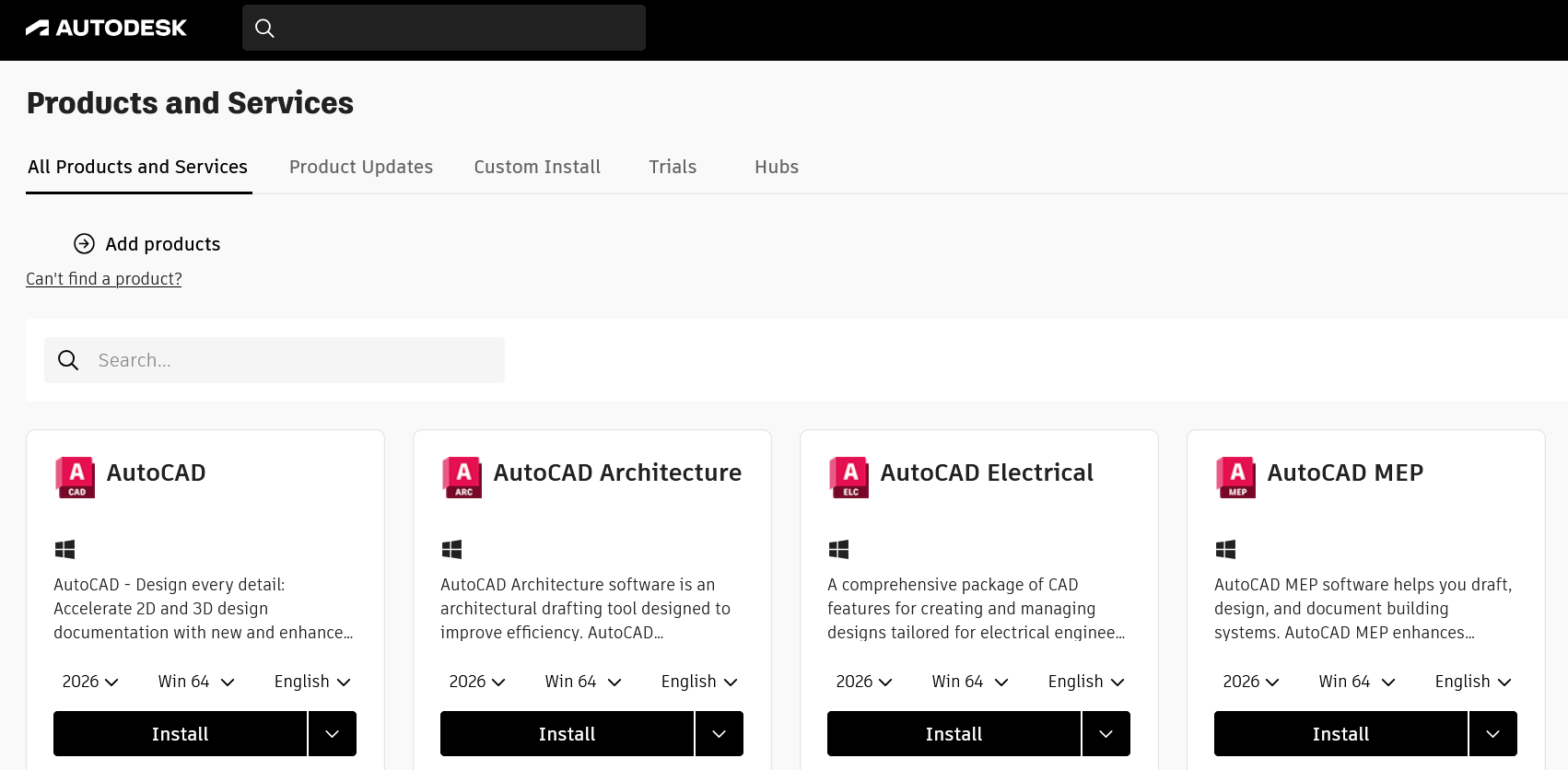Click the Products and Services heading
The height and width of the screenshot is (770, 1568).
(x=190, y=103)
